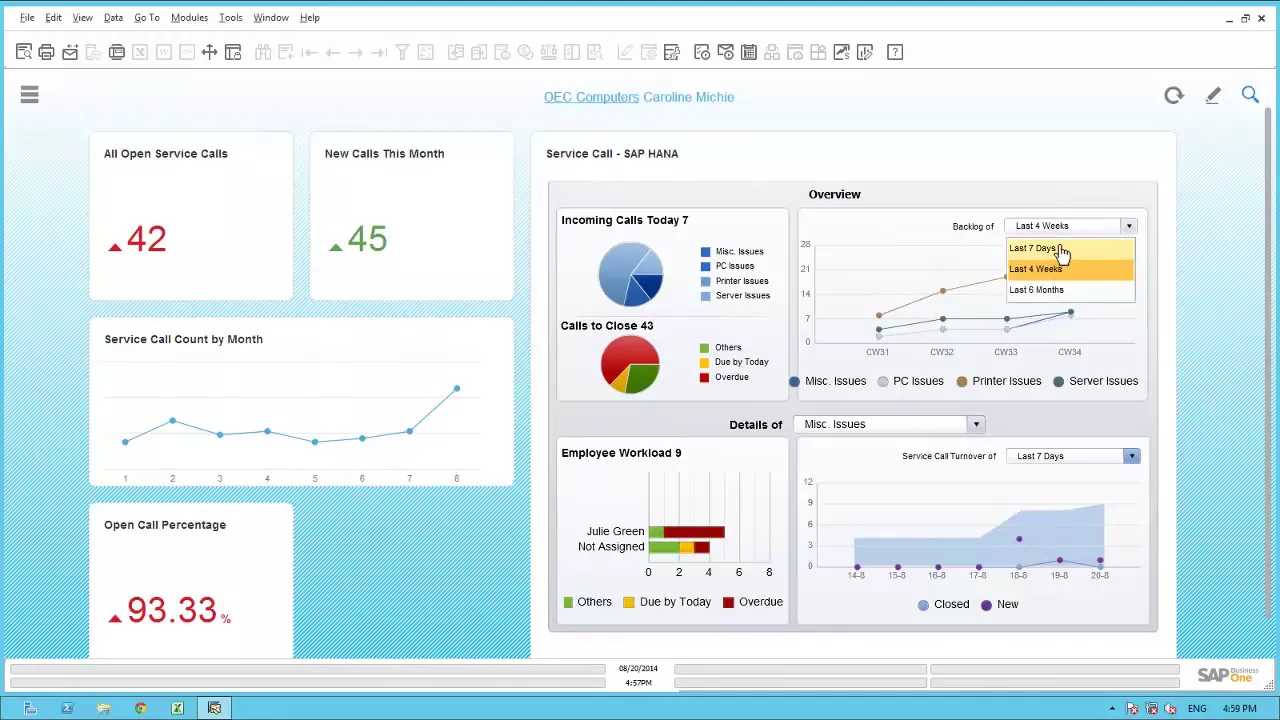This screenshot has height=720, width=1280.
Task: Toggle the Misc. Issues backlog legend
Action: (x=828, y=381)
